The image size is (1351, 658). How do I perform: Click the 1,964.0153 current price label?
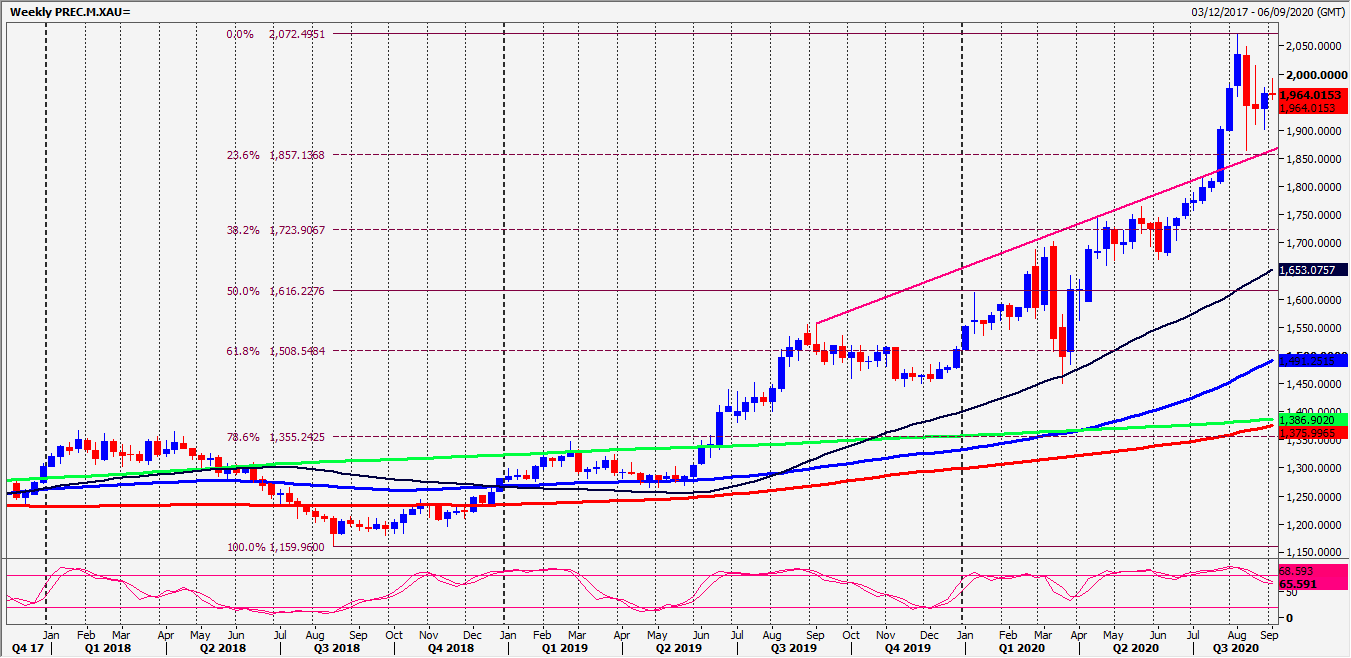click(1313, 94)
